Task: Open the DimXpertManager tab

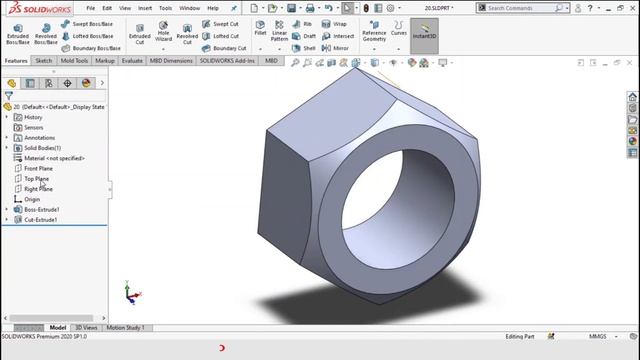Action: coord(67,83)
